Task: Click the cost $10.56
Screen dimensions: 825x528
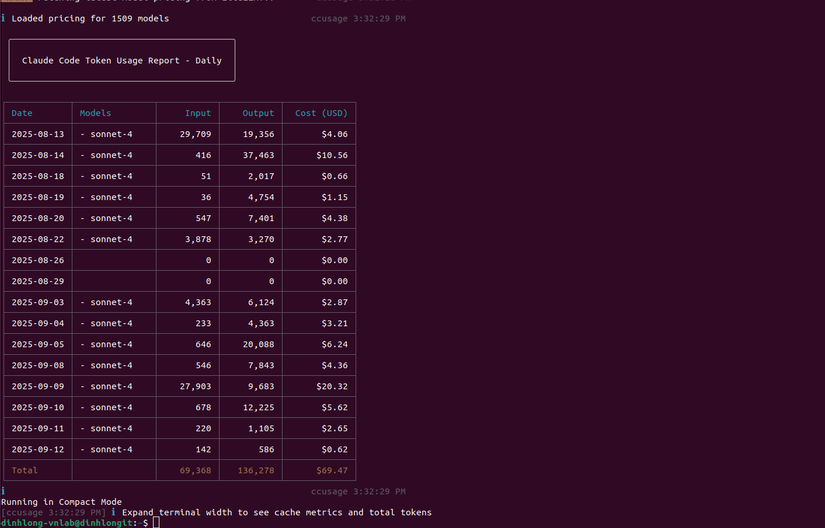Action: point(332,155)
